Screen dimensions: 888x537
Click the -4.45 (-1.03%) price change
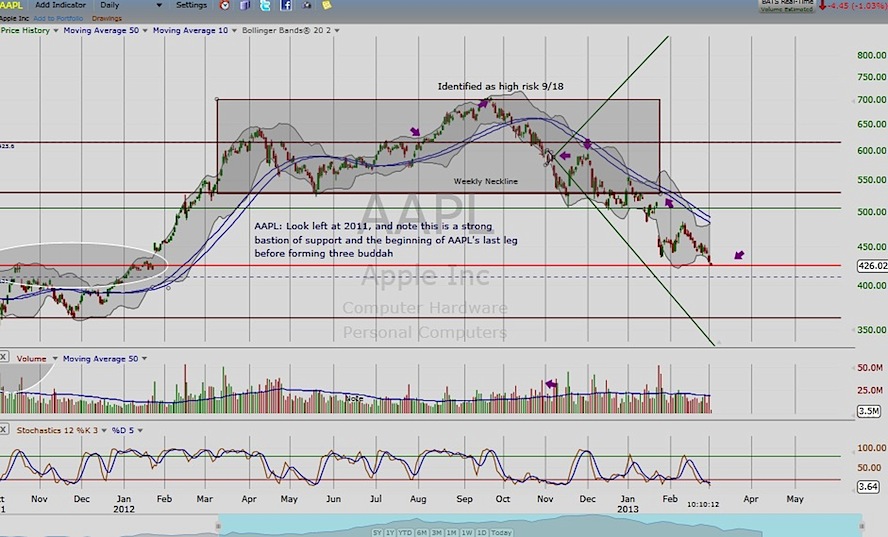point(857,6)
